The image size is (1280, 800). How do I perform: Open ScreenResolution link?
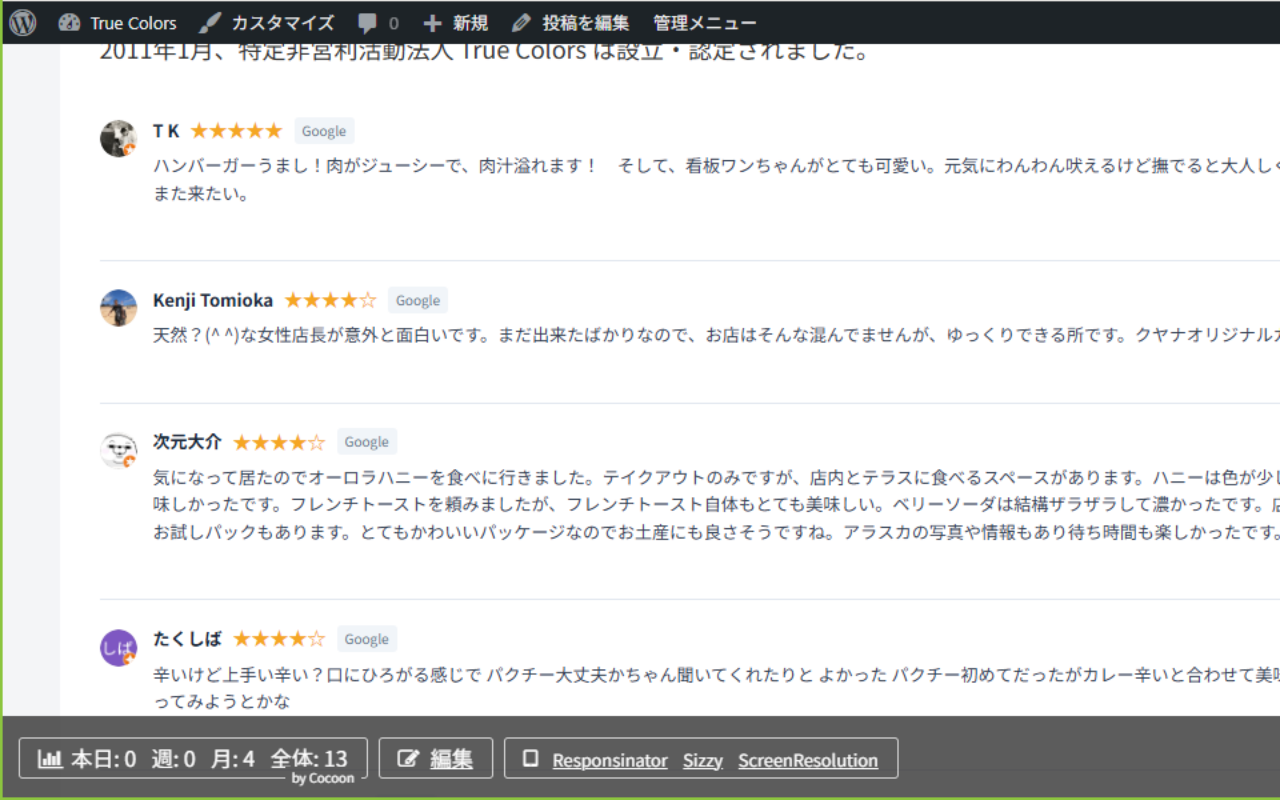(808, 760)
